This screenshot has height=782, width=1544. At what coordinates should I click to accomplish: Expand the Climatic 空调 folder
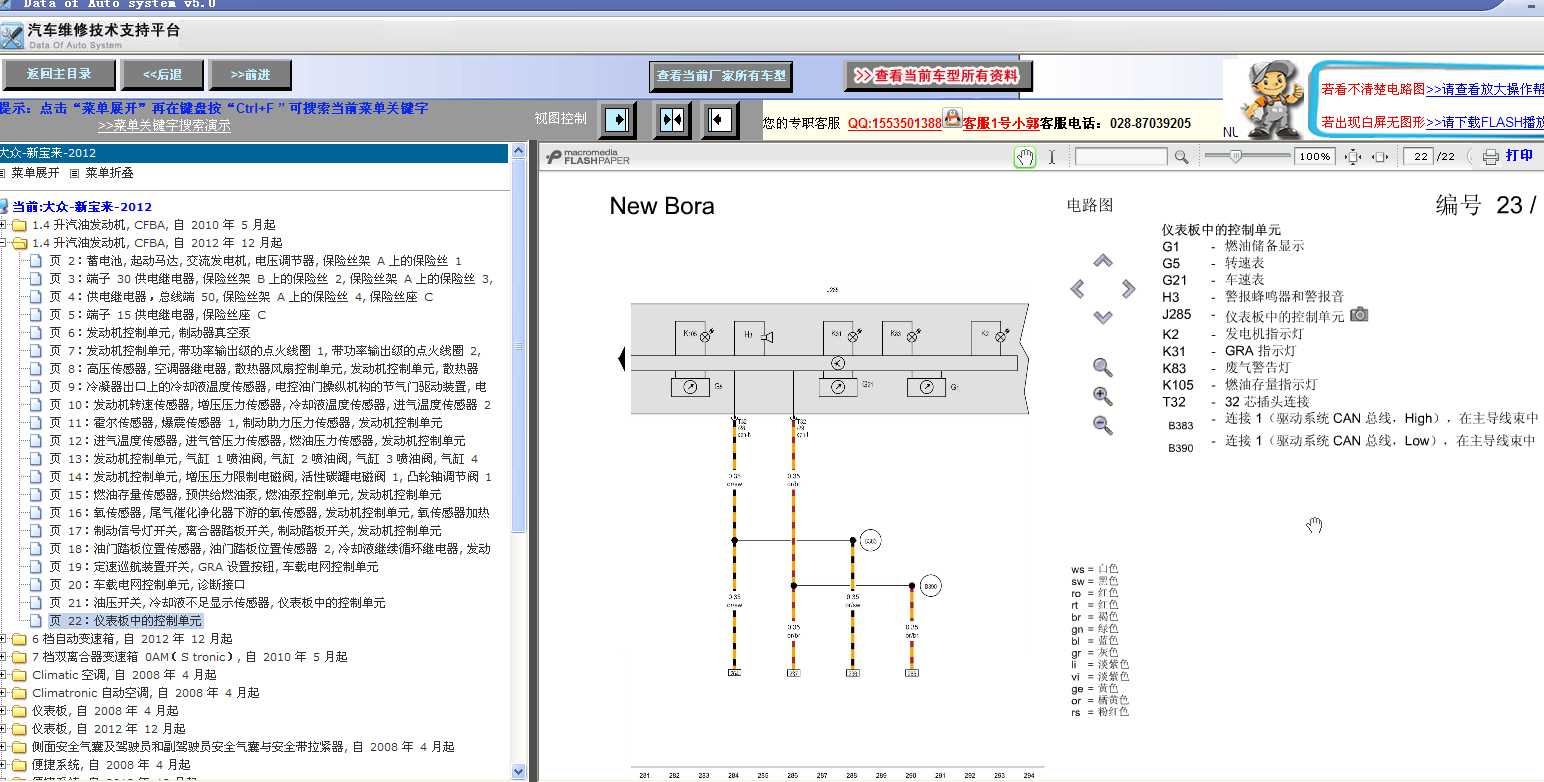pos(3,675)
